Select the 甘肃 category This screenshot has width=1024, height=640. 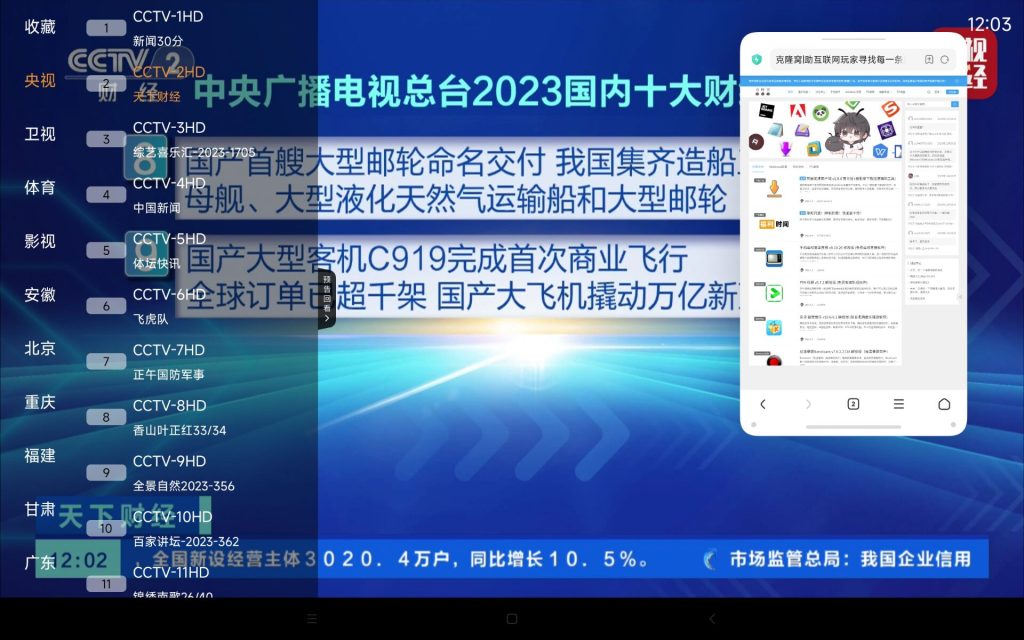pos(40,508)
